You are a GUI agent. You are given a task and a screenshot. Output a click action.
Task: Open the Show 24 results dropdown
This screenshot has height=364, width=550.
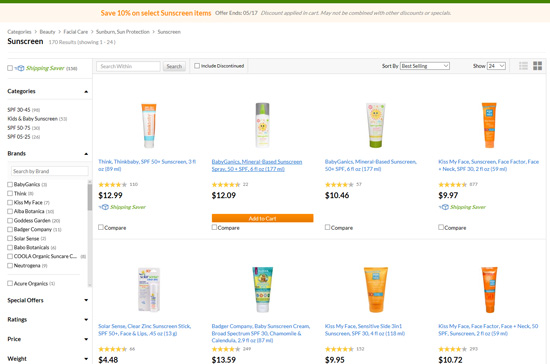(x=496, y=66)
